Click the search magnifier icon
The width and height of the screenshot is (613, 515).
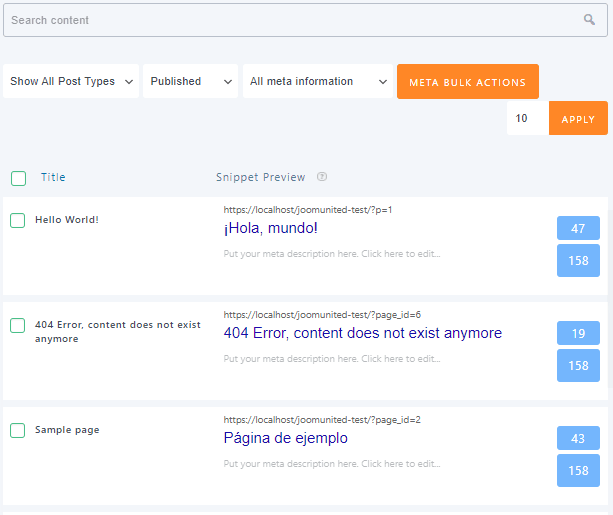pos(589,20)
